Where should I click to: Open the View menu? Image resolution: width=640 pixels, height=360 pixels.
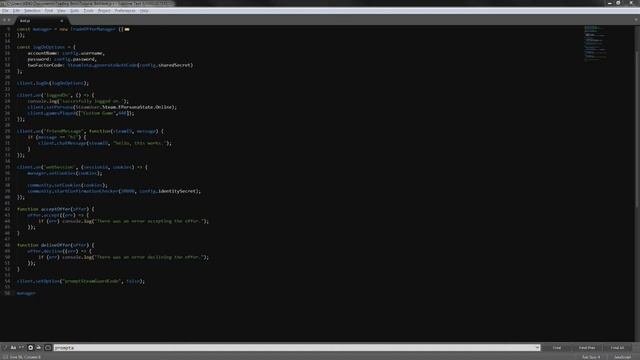[x=61, y=11]
